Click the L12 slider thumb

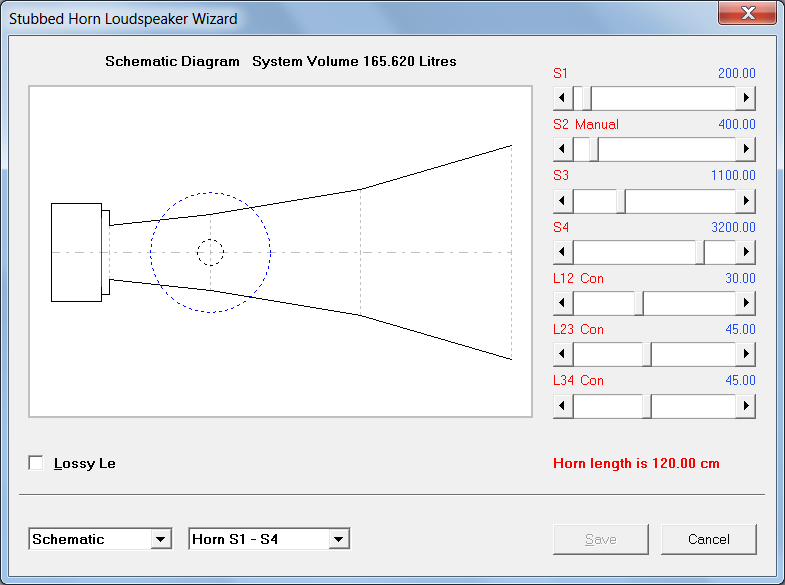(x=639, y=303)
